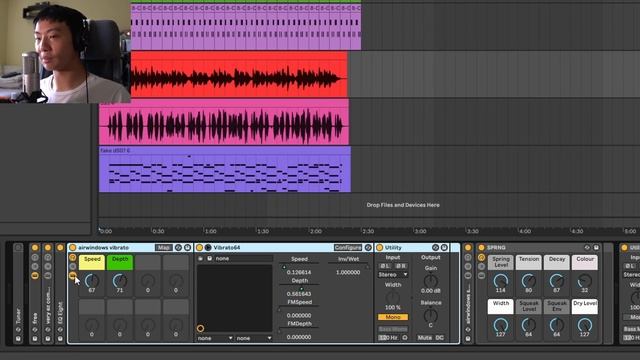This screenshot has height=360, width=640.
Task: Click the Spring Level macro knob
Action: click(500, 281)
